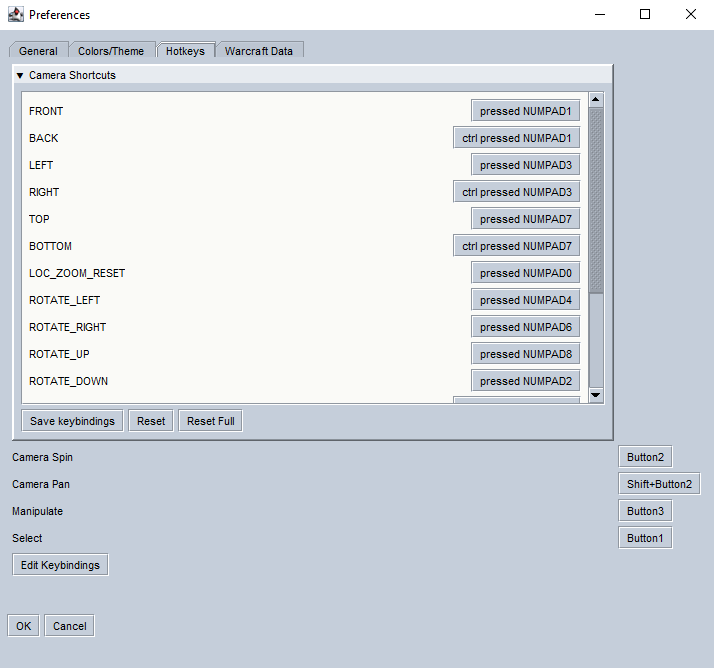Confirm preferences with OK
The image size is (714, 668).
(x=24, y=626)
